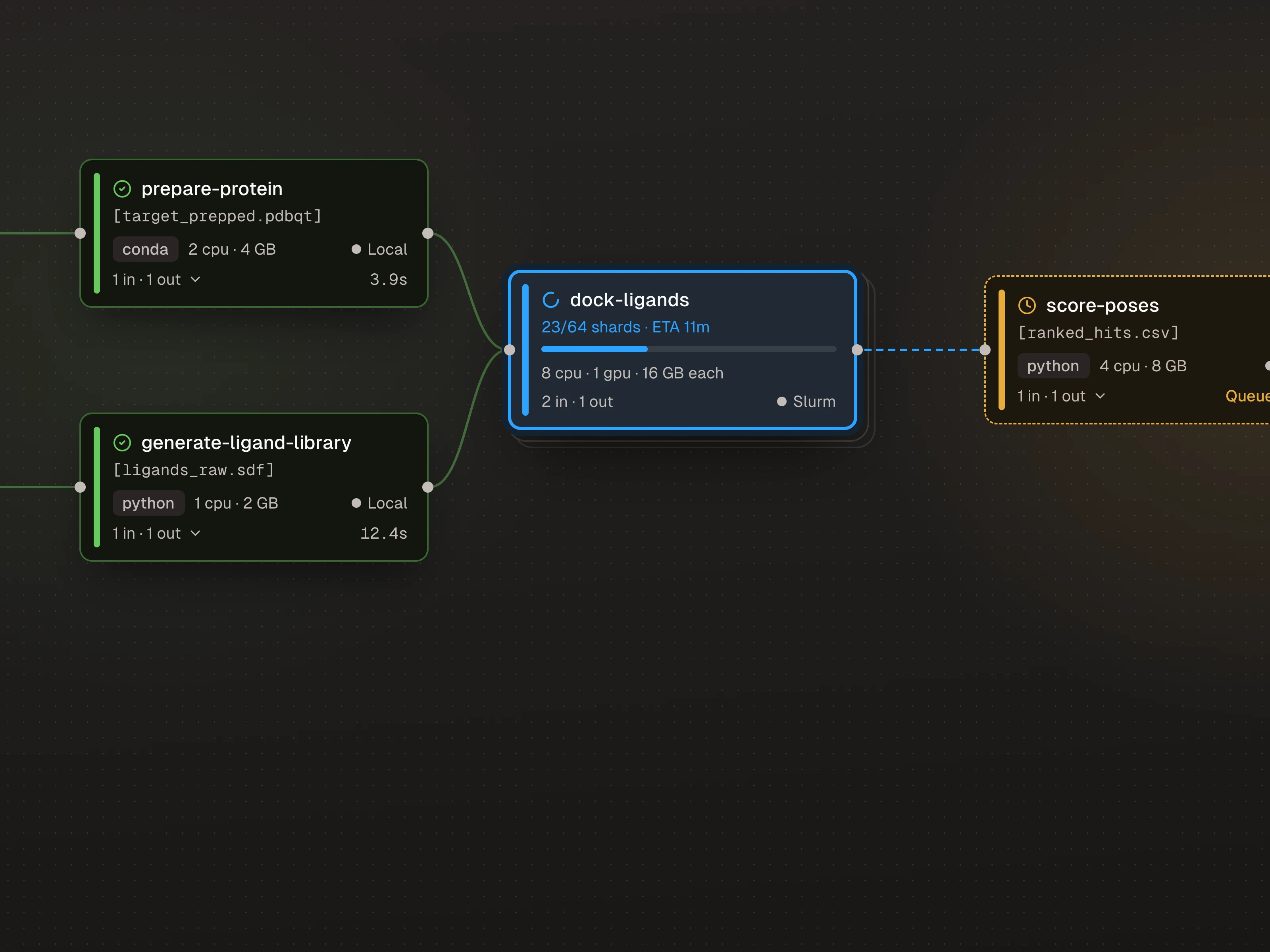Image resolution: width=1270 pixels, height=952 pixels.
Task: Expand the prepare-protein 1 in · 1 out chevron
Action: [x=195, y=280]
